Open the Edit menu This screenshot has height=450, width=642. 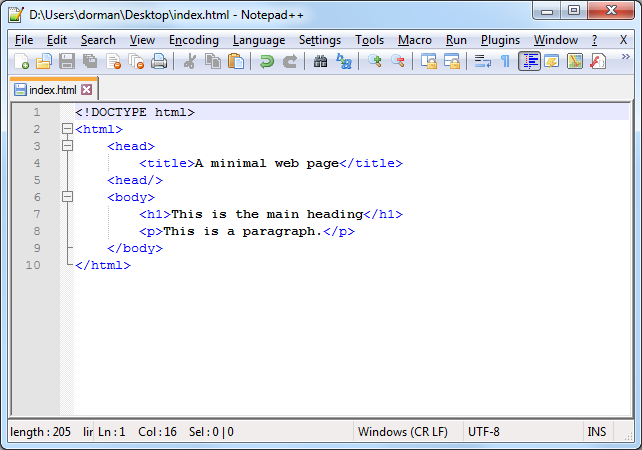pos(57,40)
